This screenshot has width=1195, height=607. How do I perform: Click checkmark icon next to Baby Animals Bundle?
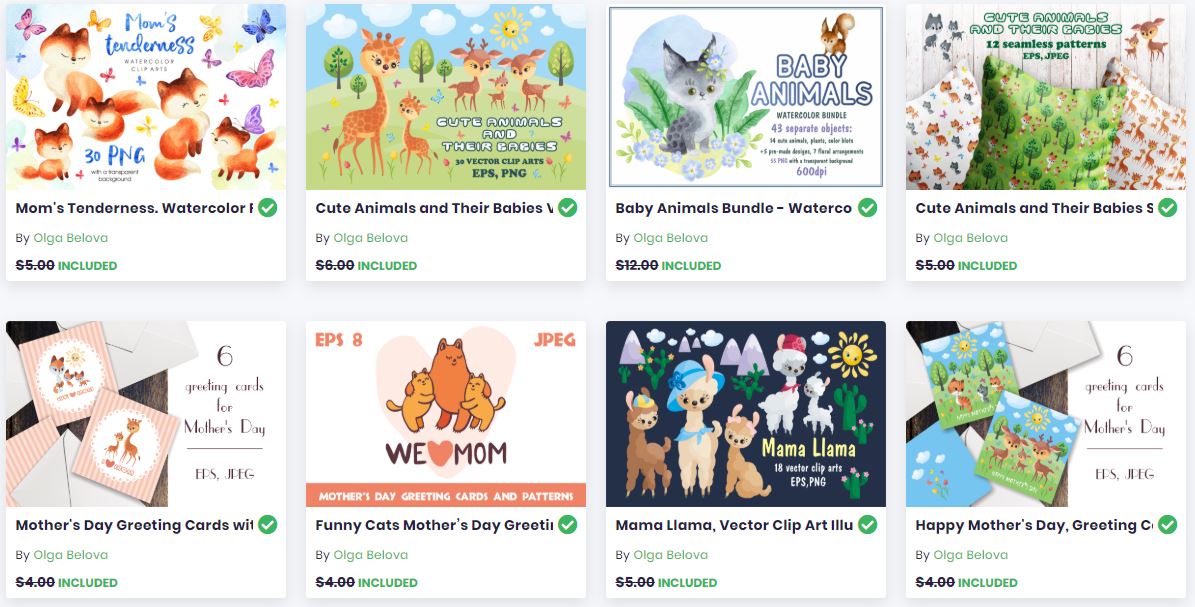point(867,207)
